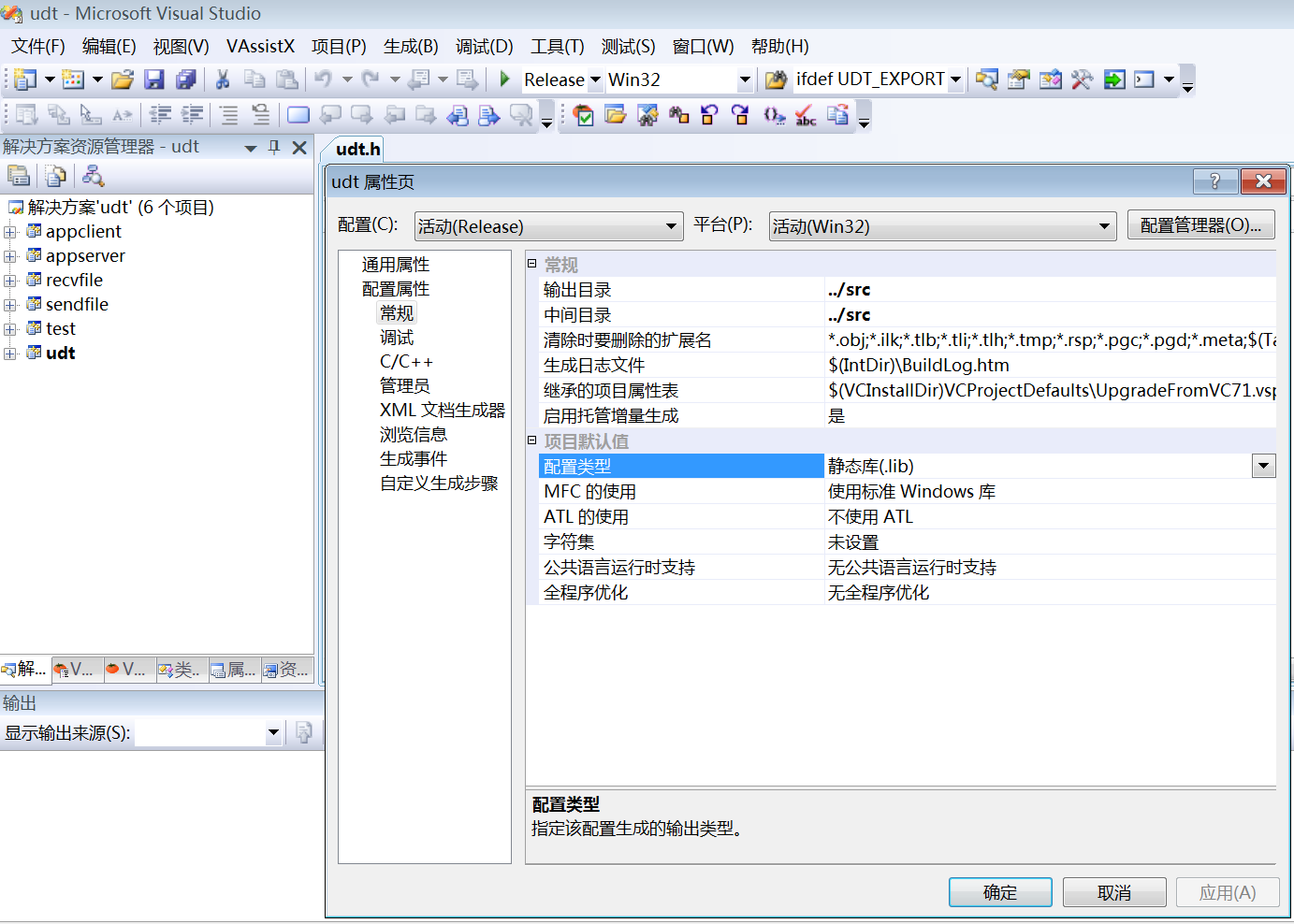Viewport: 1294px width, 924px height.
Task: Click the VAssistX find references binoculars icon
Action: point(678,115)
